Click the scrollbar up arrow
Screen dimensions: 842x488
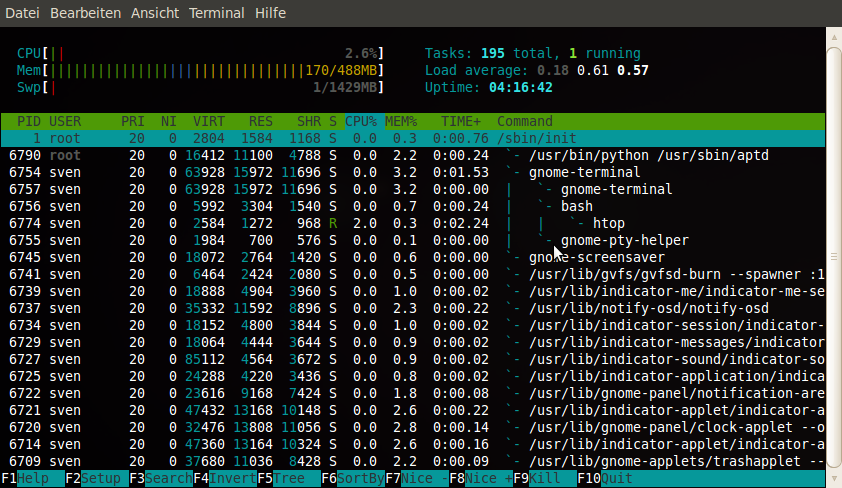[834, 38]
